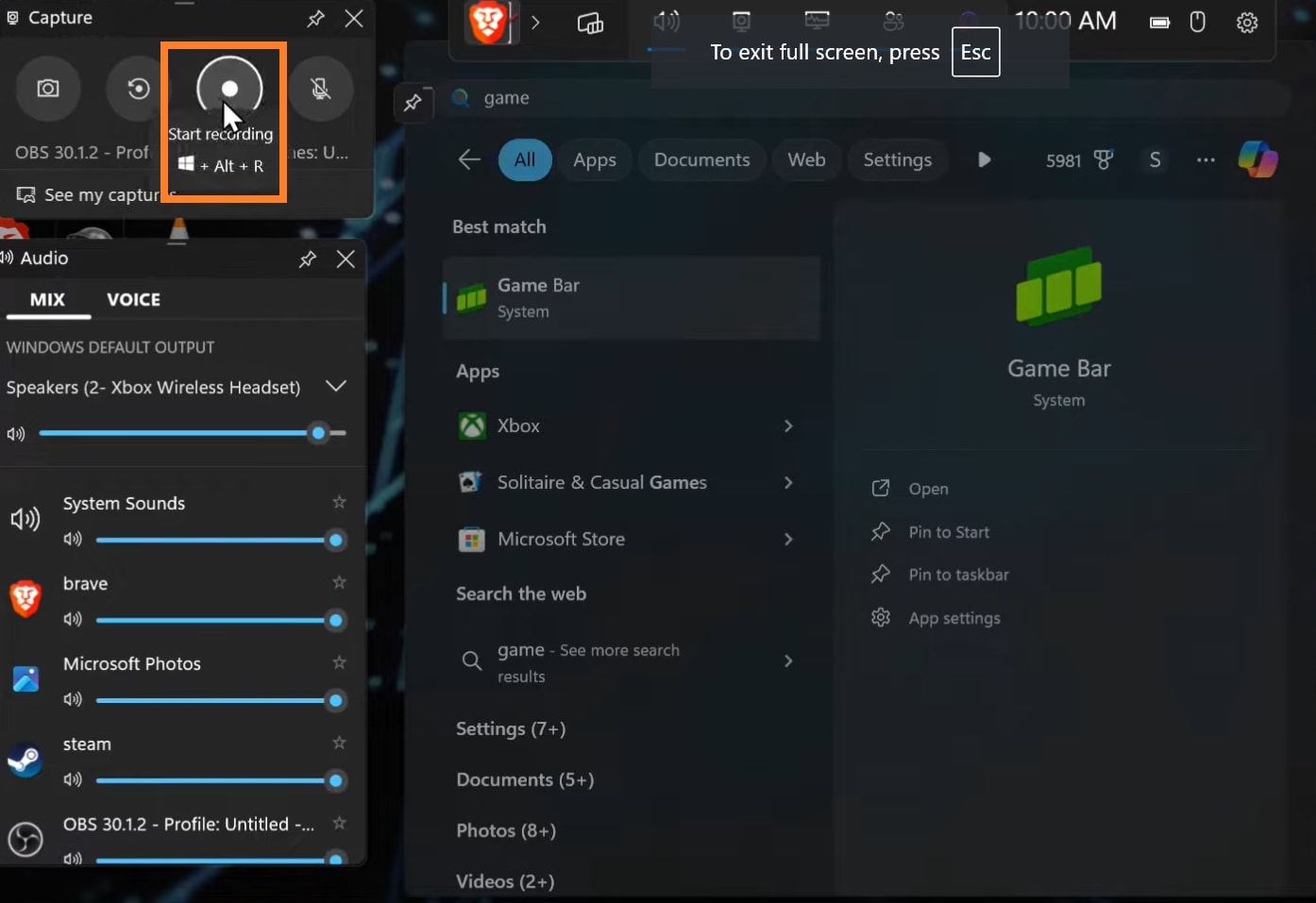Mute the default output speaker icon
Viewport: 1316px width, 903px height.
click(x=16, y=434)
